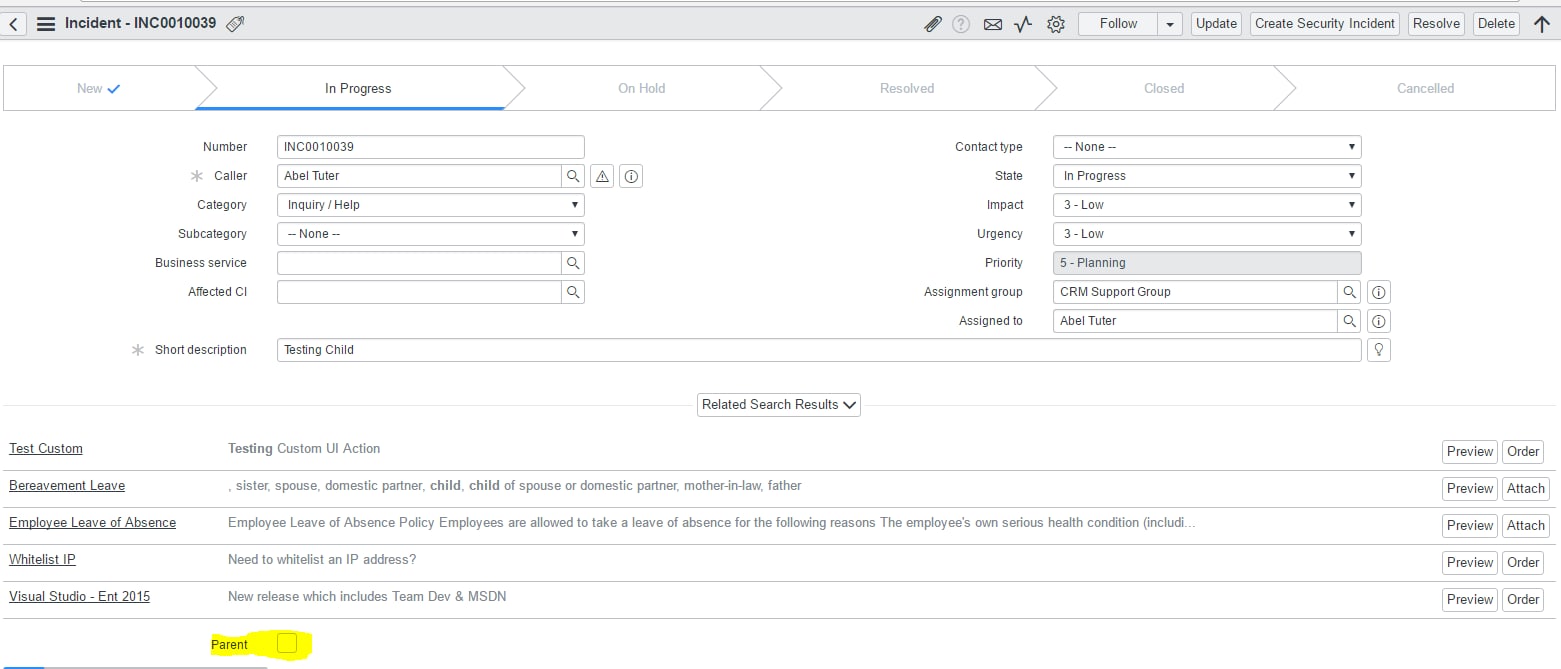Open the Urgency dropdown
This screenshot has height=669, width=1561.
click(x=1207, y=234)
